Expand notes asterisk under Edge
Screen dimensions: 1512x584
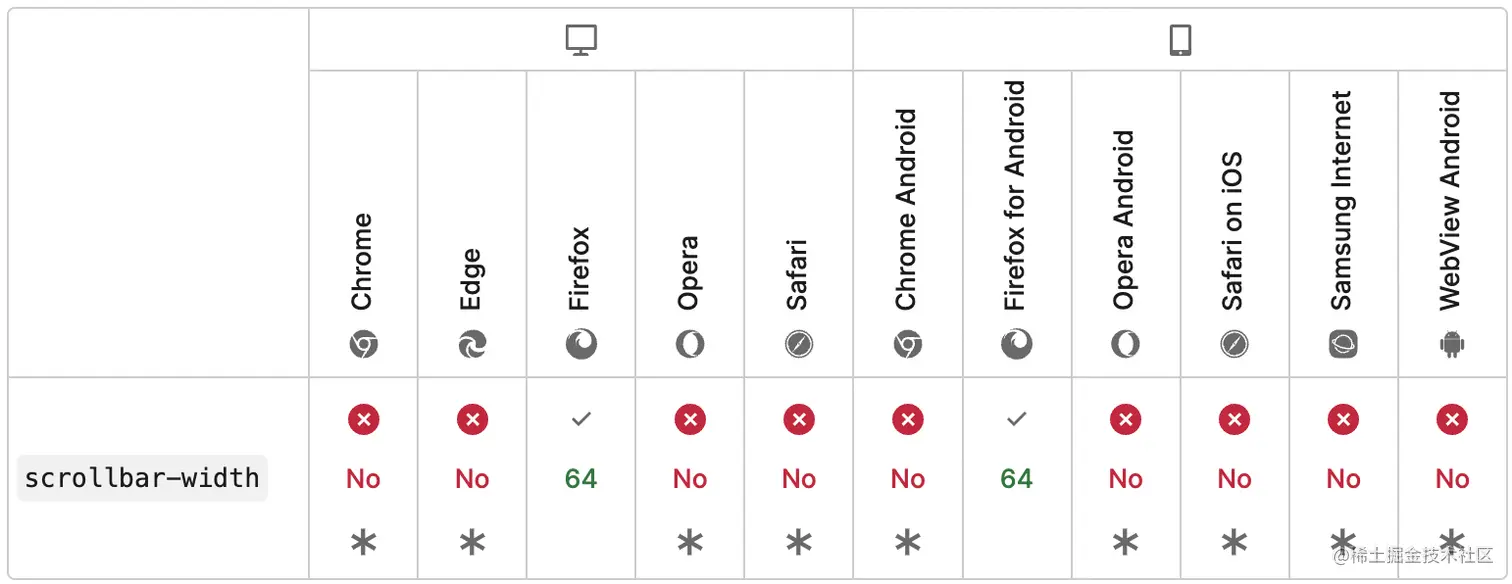(472, 543)
